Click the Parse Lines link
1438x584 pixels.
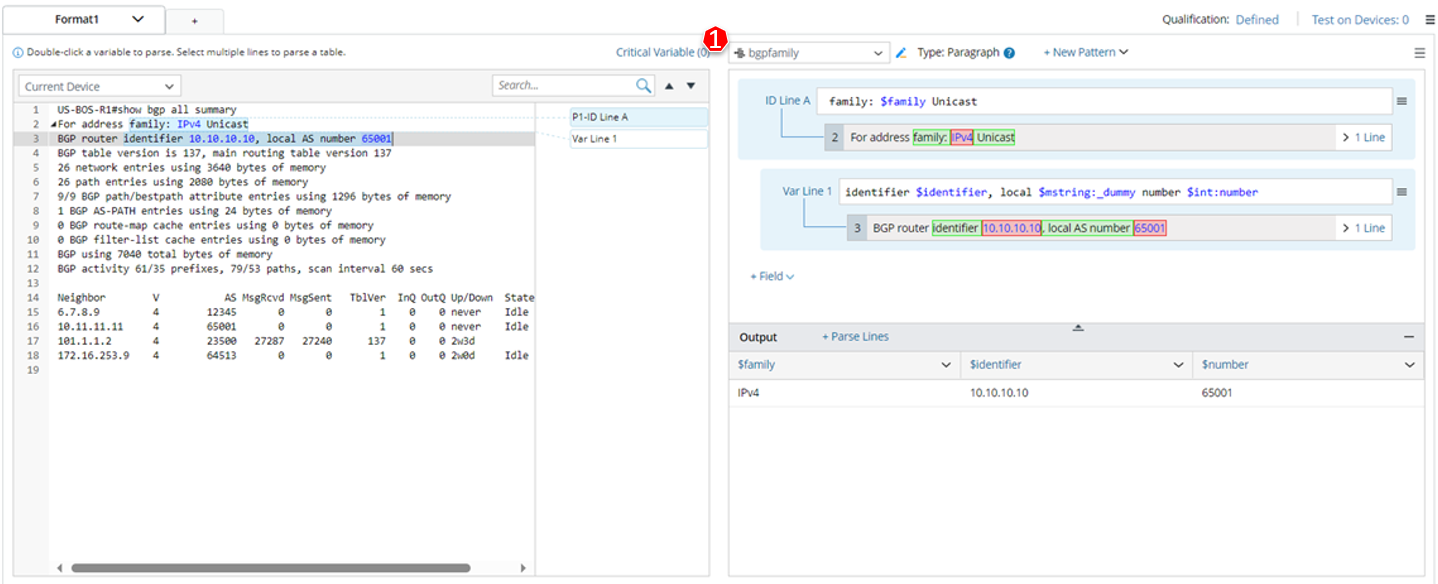(x=855, y=337)
